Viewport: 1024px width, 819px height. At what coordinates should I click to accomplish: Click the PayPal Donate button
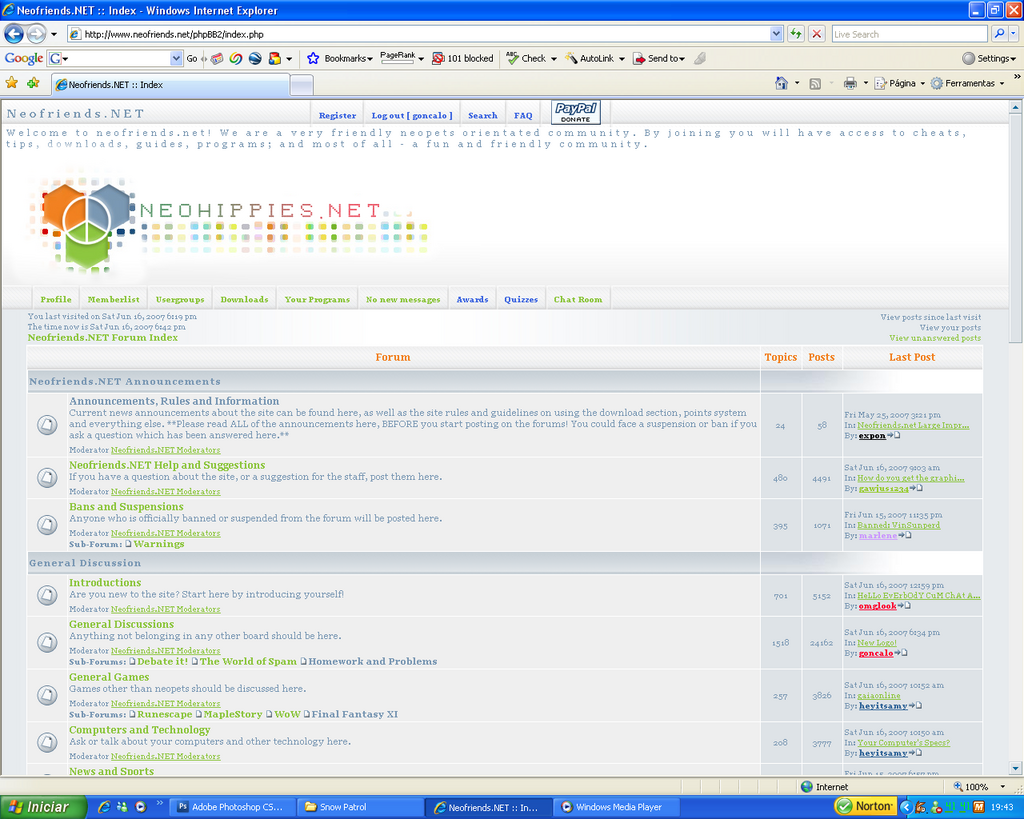(575, 113)
